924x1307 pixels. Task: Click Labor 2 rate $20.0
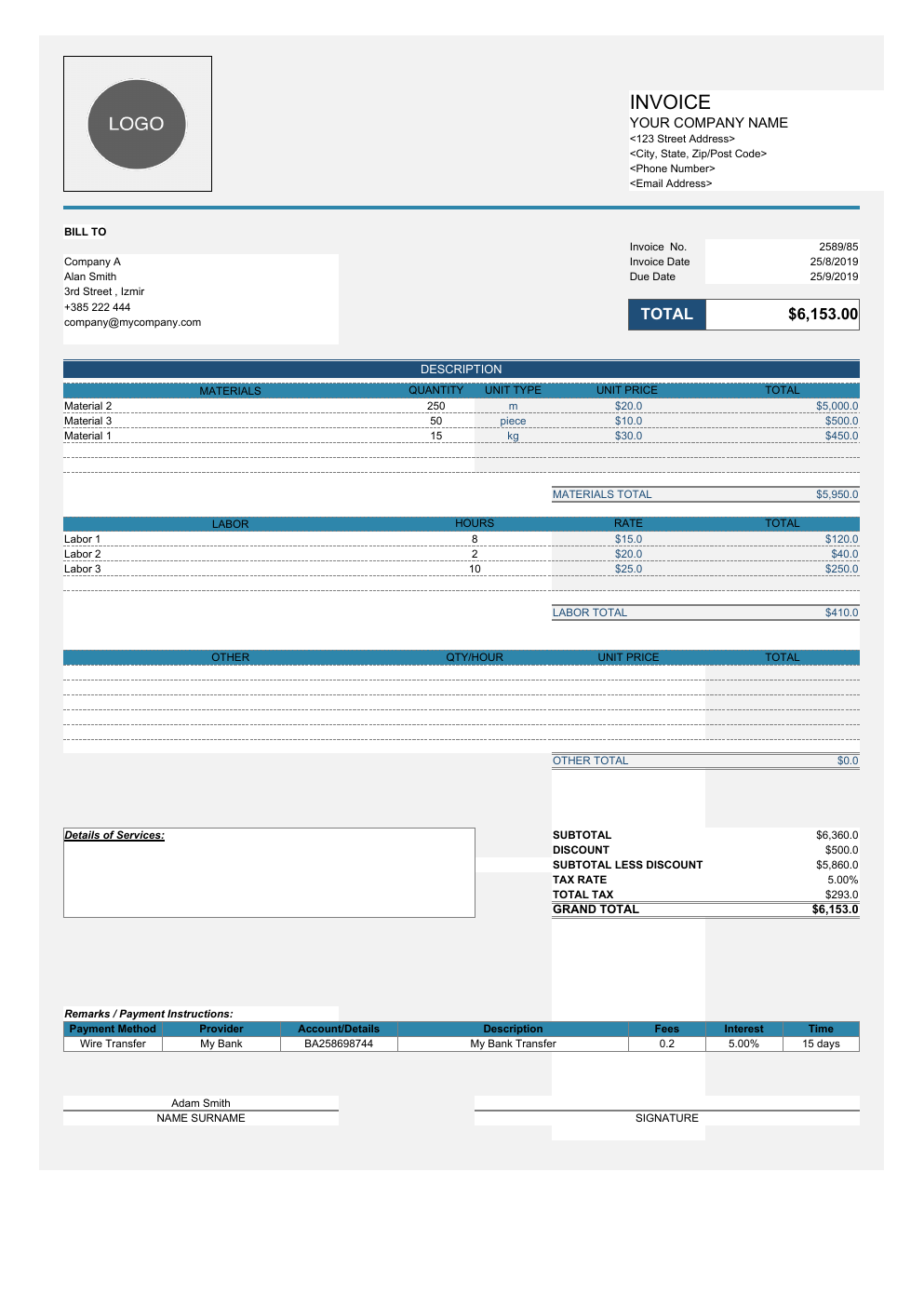[628, 554]
